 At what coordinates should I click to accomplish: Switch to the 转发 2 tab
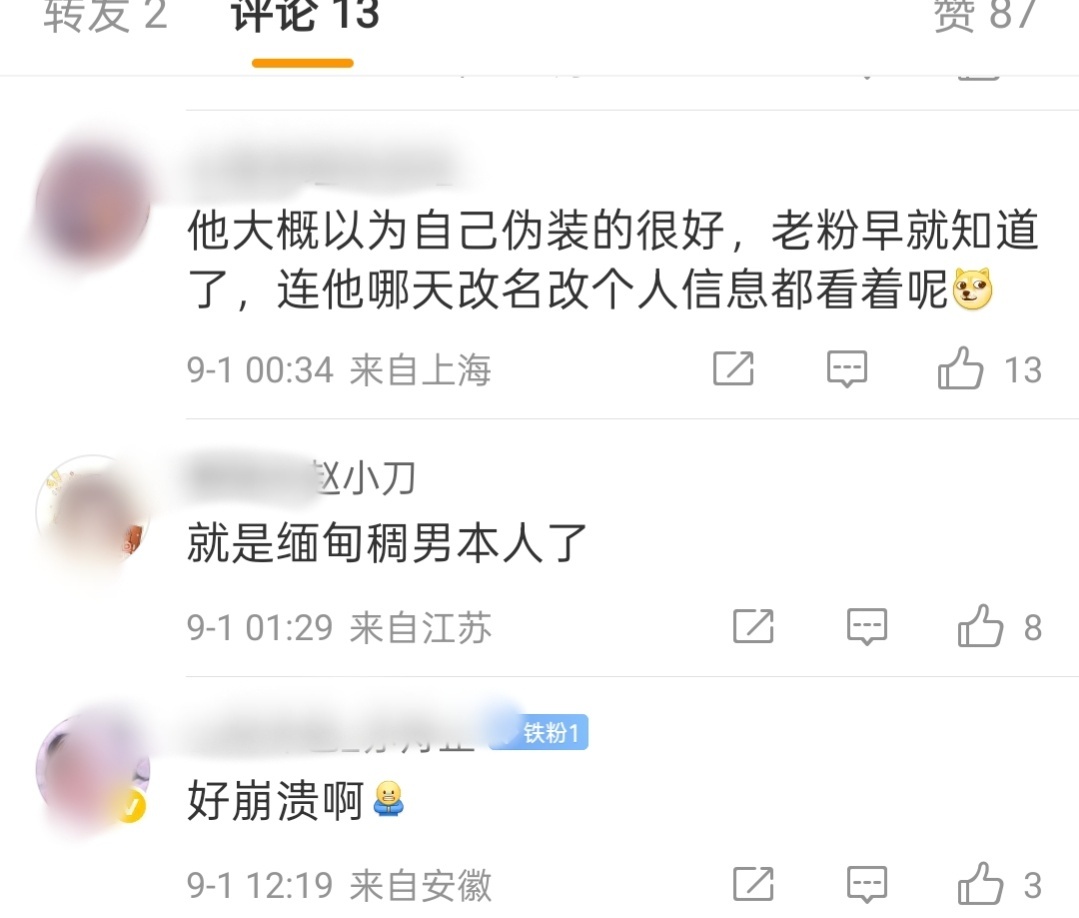tap(105, 15)
